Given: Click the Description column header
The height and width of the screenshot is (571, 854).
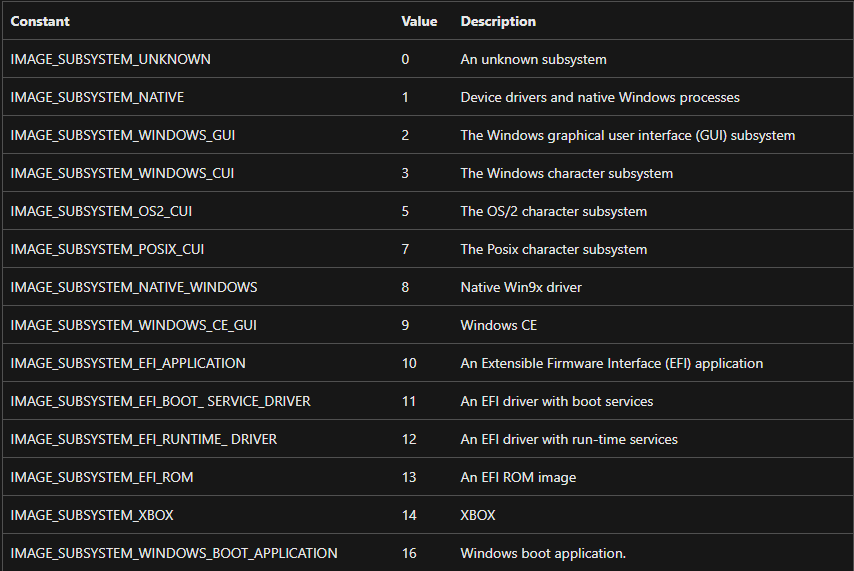Looking at the screenshot, I should point(498,21).
